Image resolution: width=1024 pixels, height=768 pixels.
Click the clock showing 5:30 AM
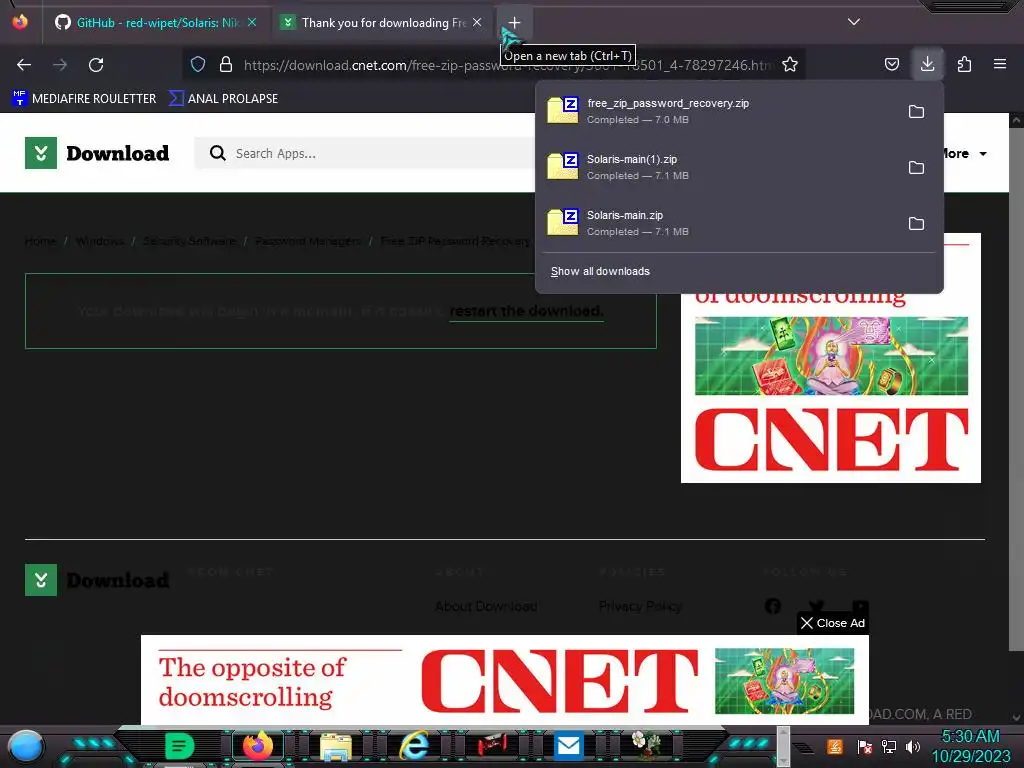pyautogui.click(x=970, y=737)
